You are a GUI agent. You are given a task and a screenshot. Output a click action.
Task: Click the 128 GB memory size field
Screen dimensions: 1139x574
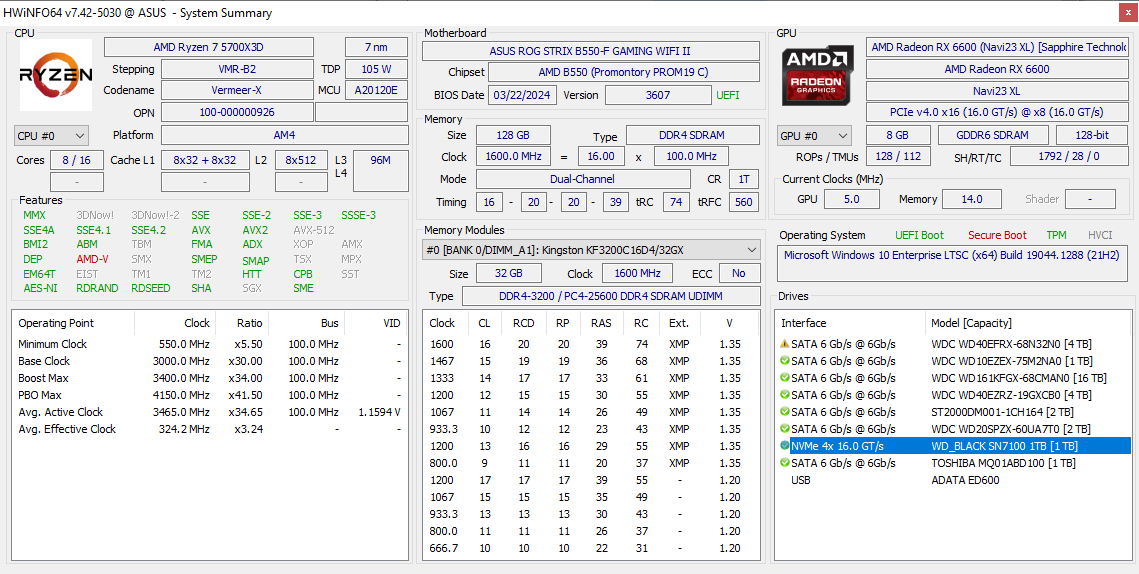(x=513, y=135)
